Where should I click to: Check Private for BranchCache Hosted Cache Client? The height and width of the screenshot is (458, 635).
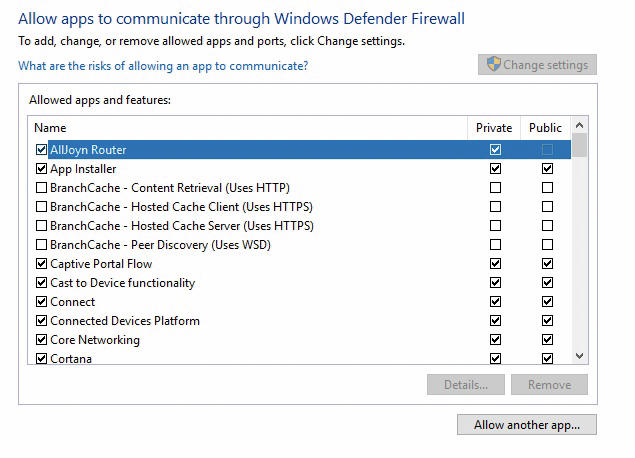[x=495, y=207]
